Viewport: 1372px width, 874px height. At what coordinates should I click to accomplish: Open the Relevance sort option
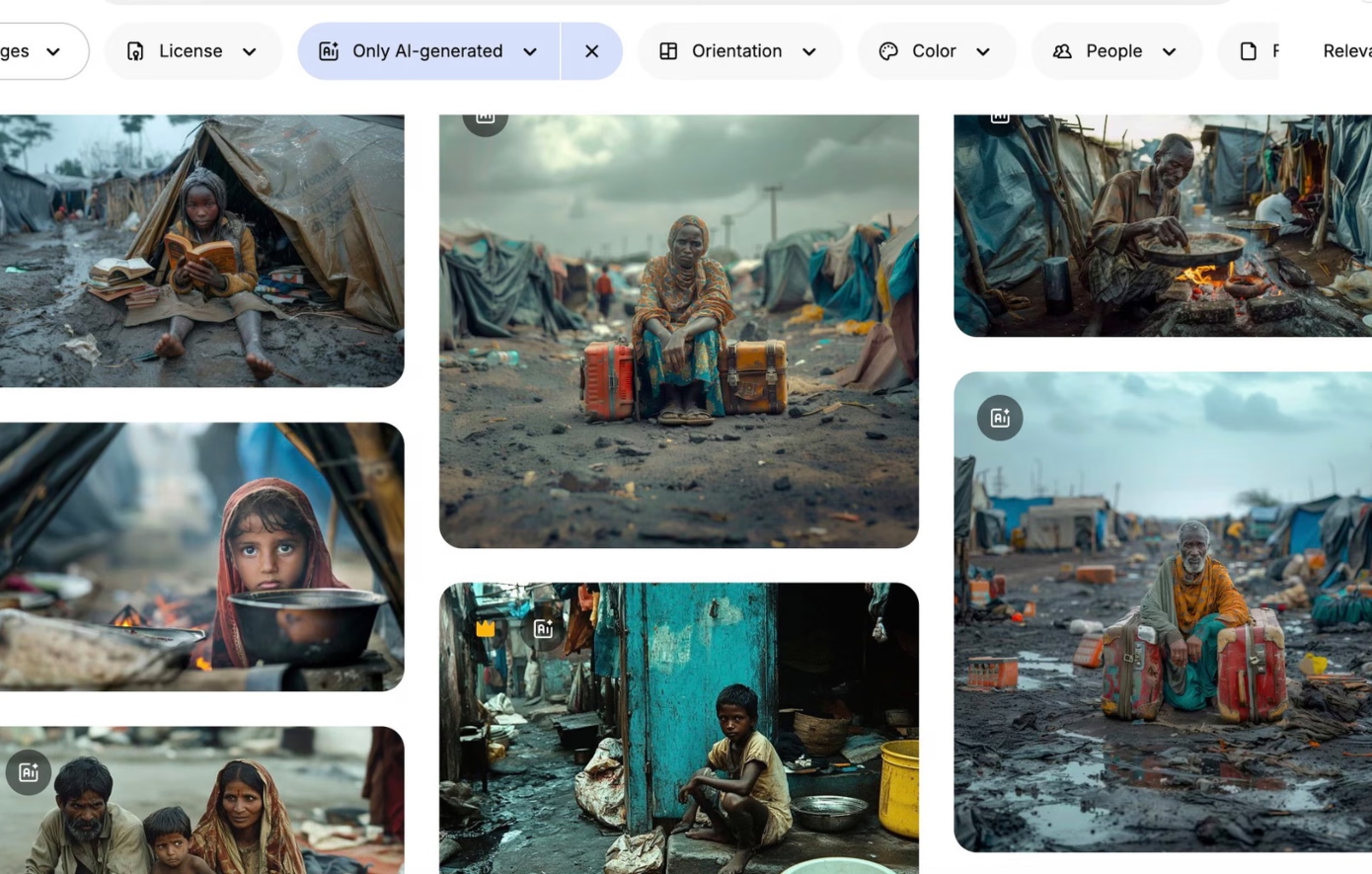tap(1346, 51)
